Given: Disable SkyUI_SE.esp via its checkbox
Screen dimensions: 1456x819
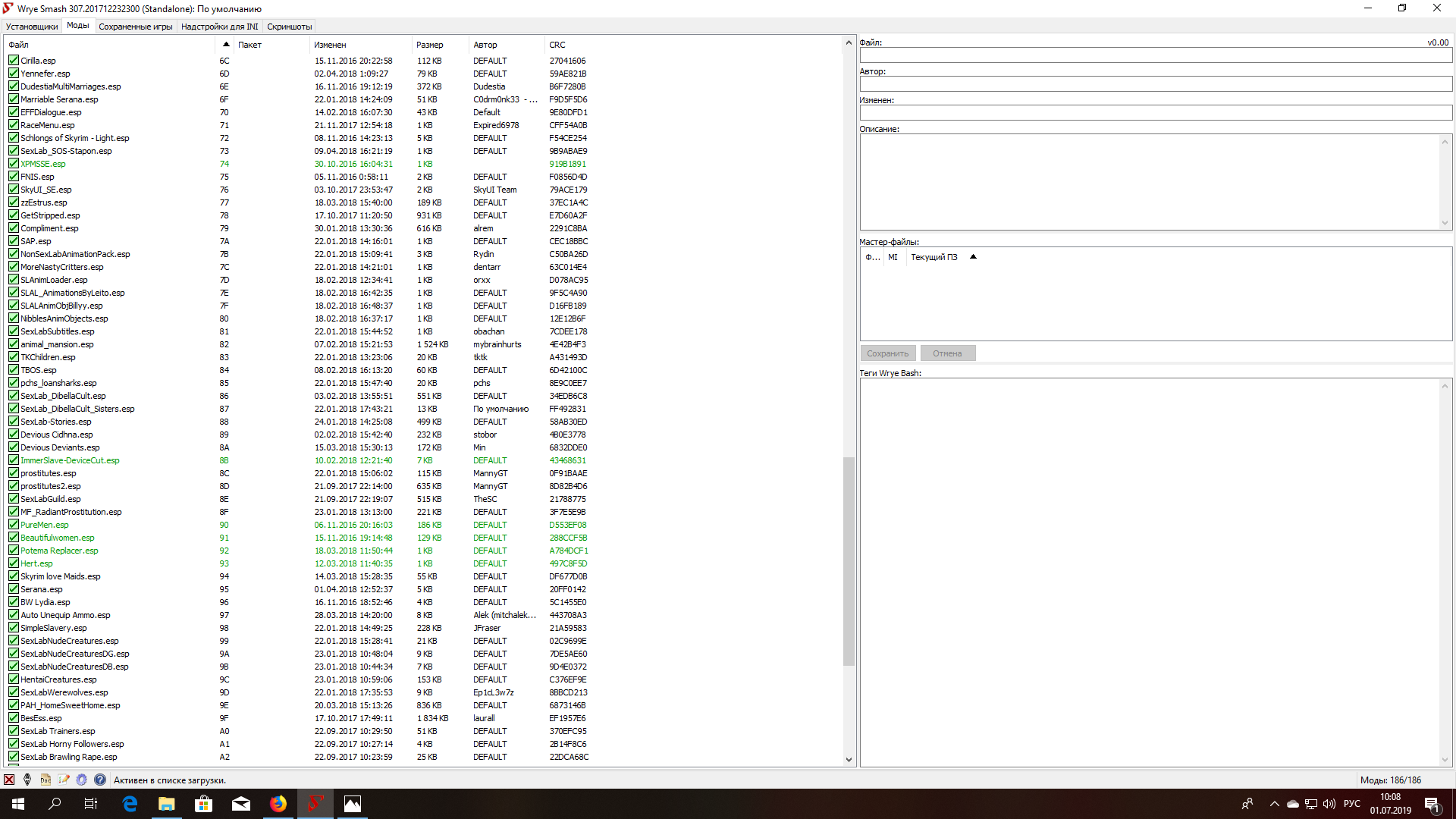Looking at the screenshot, I should [14, 190].
